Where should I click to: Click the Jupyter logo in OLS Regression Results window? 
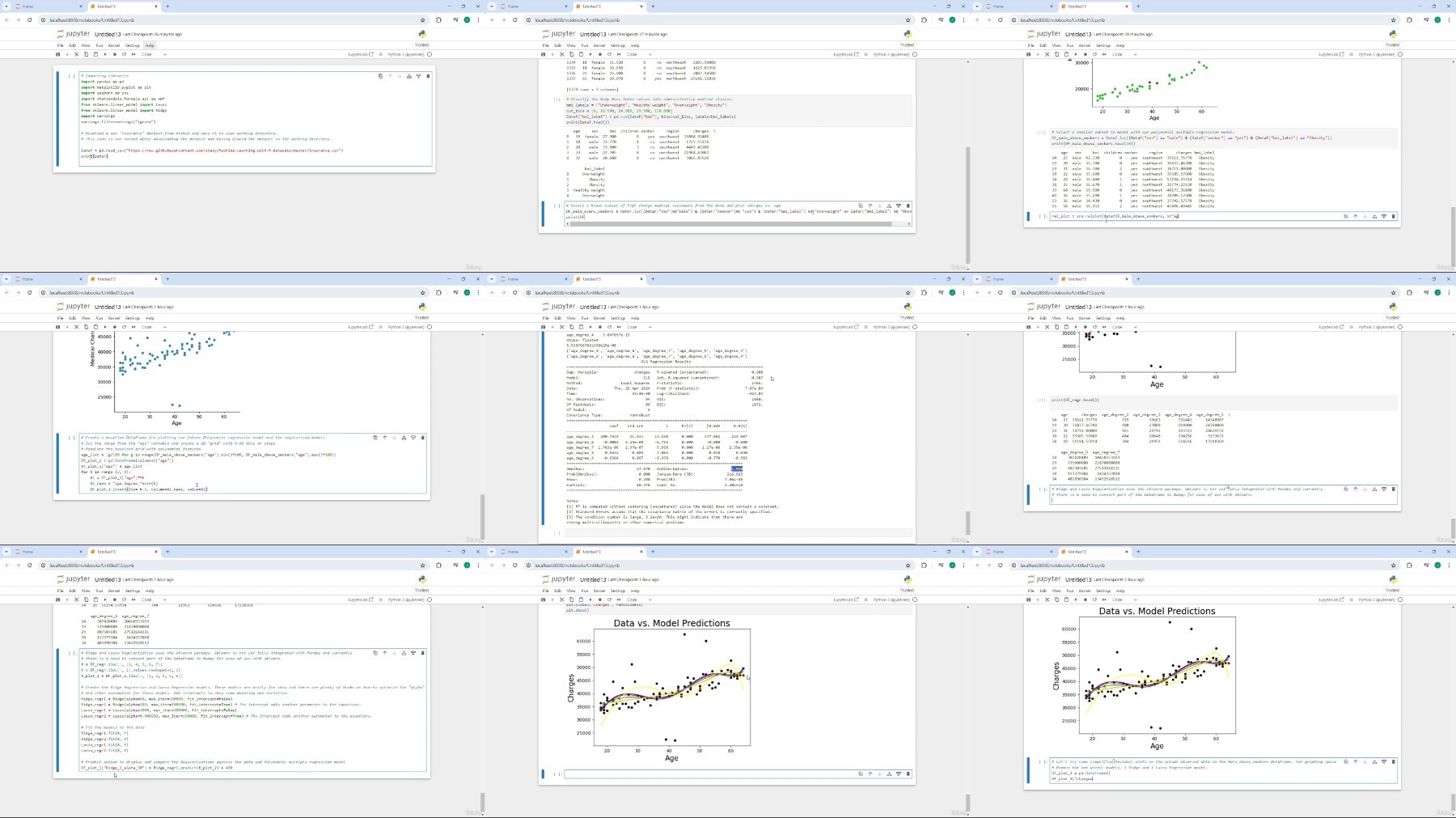pyautogui.click(x=559, y=307)
